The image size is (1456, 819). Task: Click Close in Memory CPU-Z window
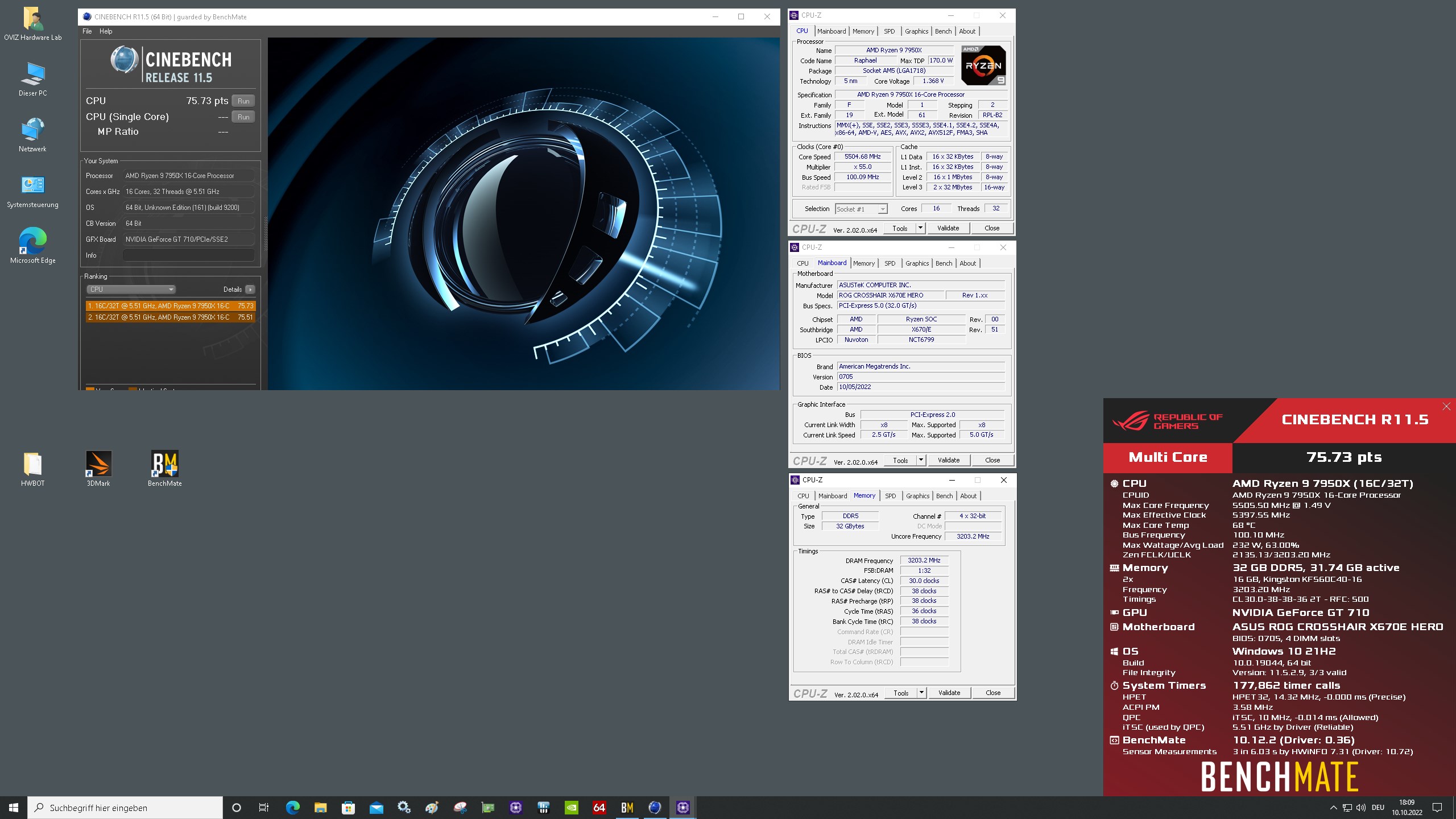993,693
